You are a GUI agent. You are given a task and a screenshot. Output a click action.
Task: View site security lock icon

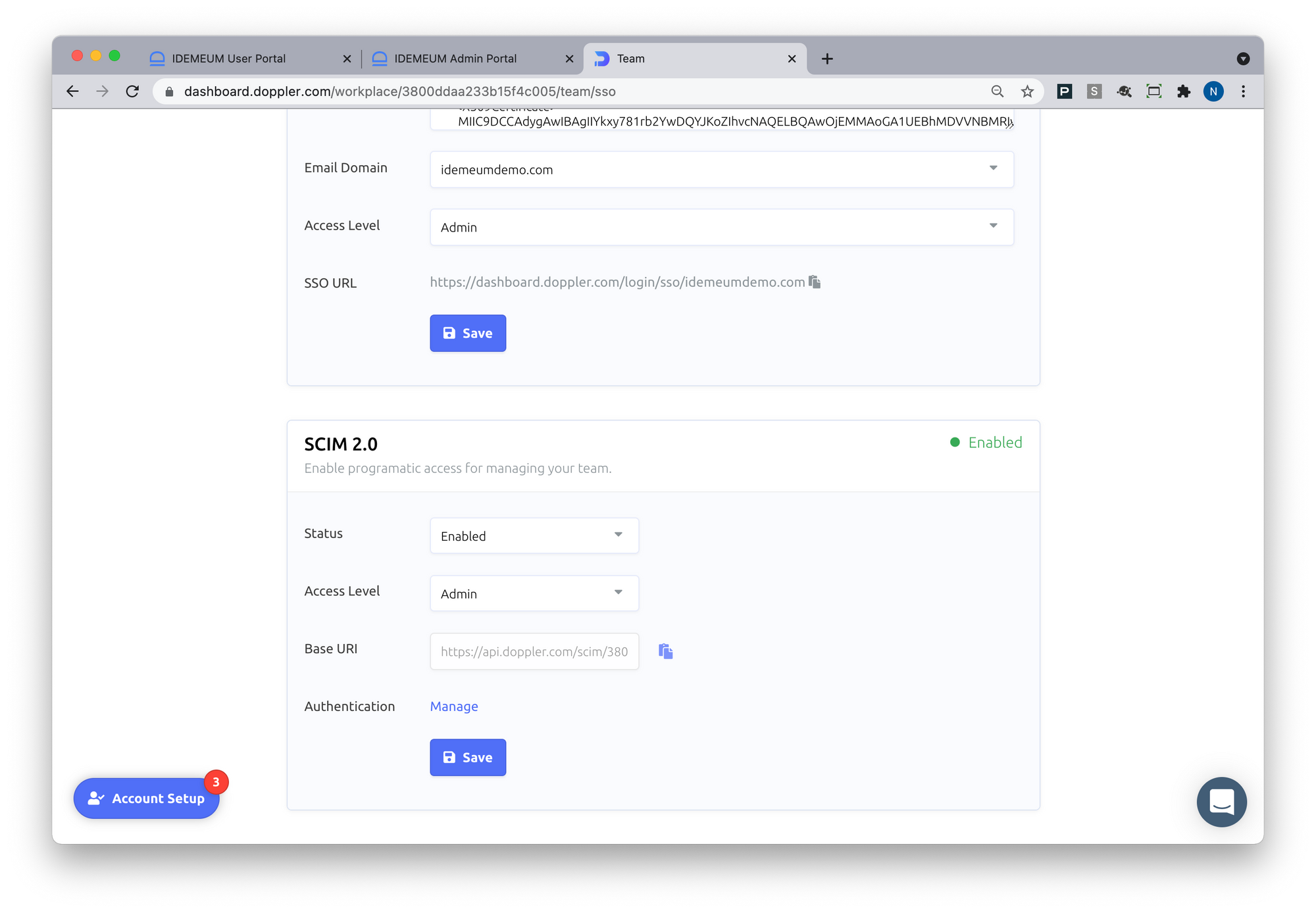tap(169, 91)
